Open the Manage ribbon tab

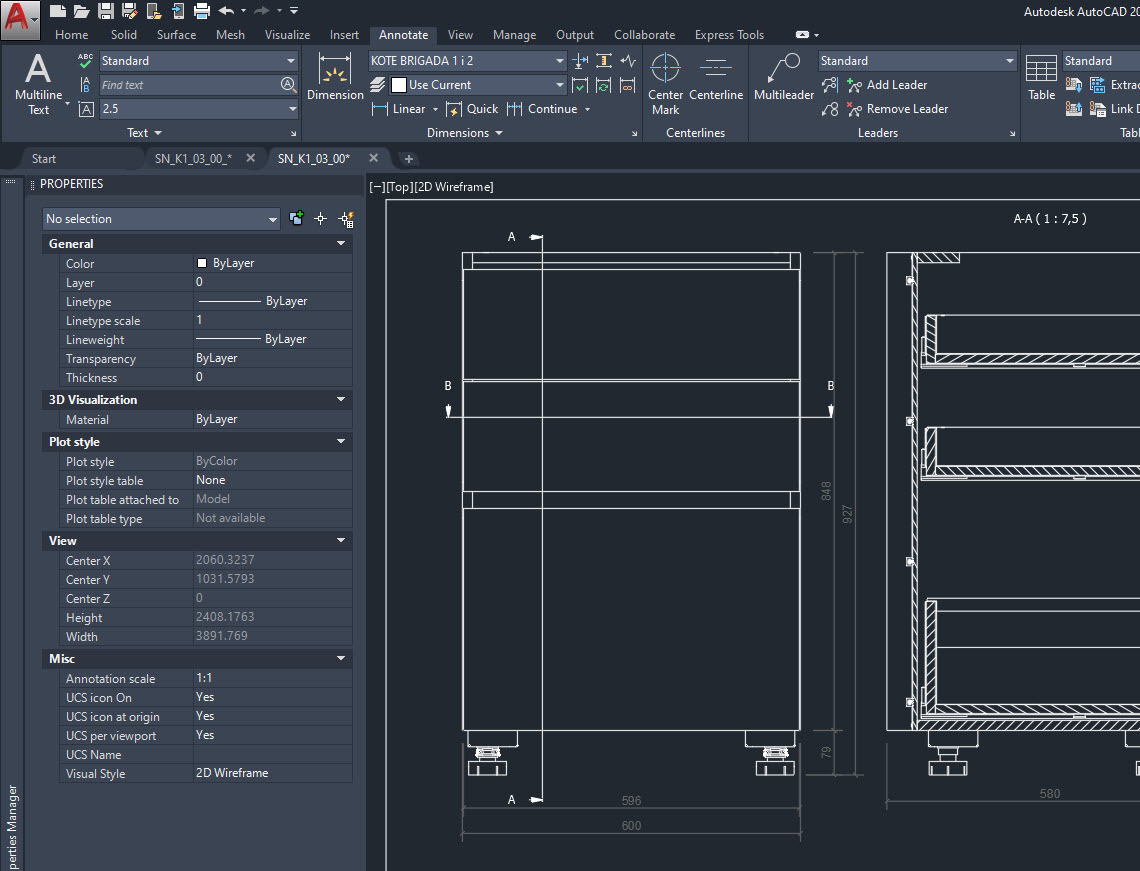tap(514, 35)
